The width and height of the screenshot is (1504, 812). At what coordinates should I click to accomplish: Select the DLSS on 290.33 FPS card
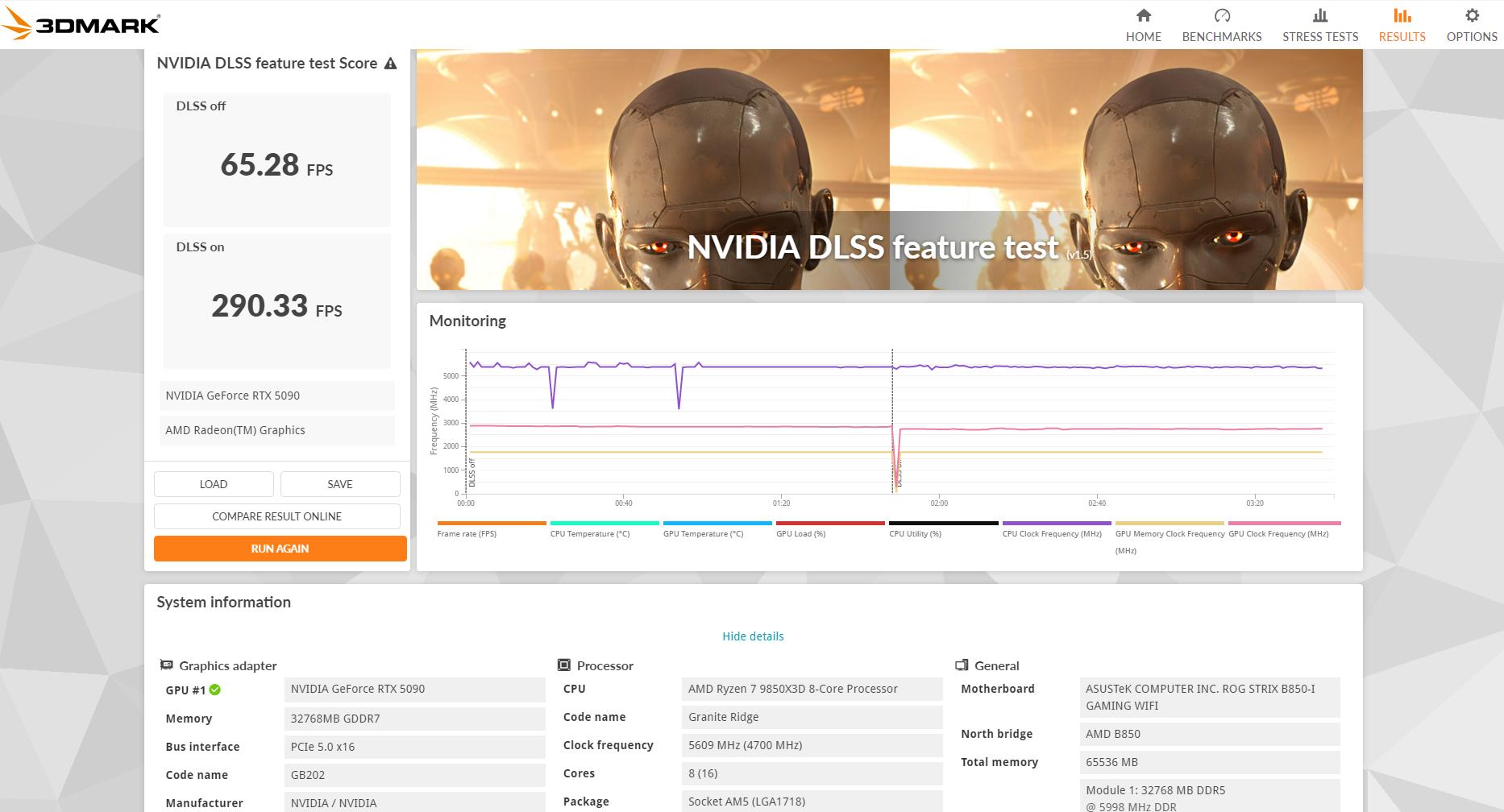277,301
